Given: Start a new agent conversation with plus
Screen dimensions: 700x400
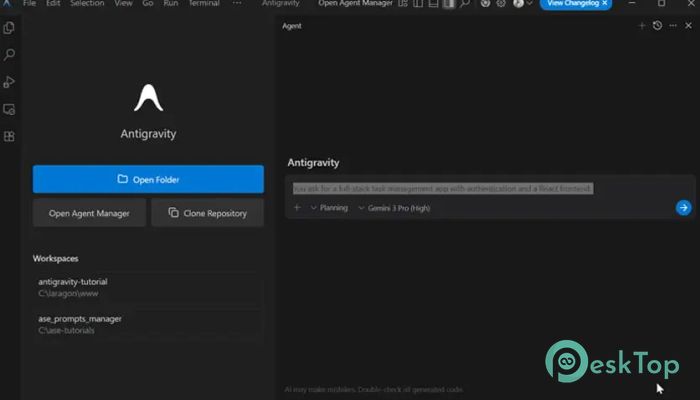Looking at the screenshot, I should pyautogui.click(x=642, y=26).
